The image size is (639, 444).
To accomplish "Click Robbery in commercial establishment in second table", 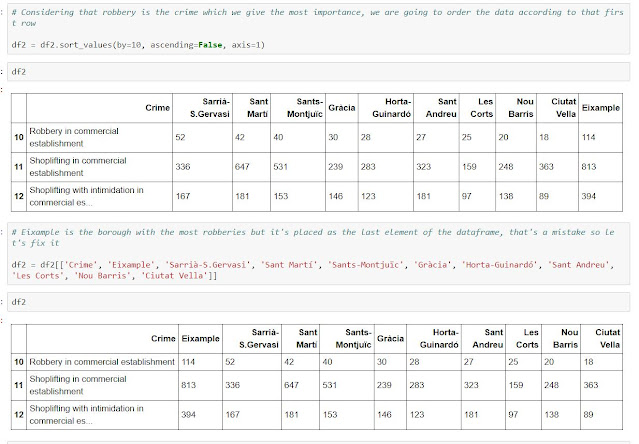I will [102, 362].
